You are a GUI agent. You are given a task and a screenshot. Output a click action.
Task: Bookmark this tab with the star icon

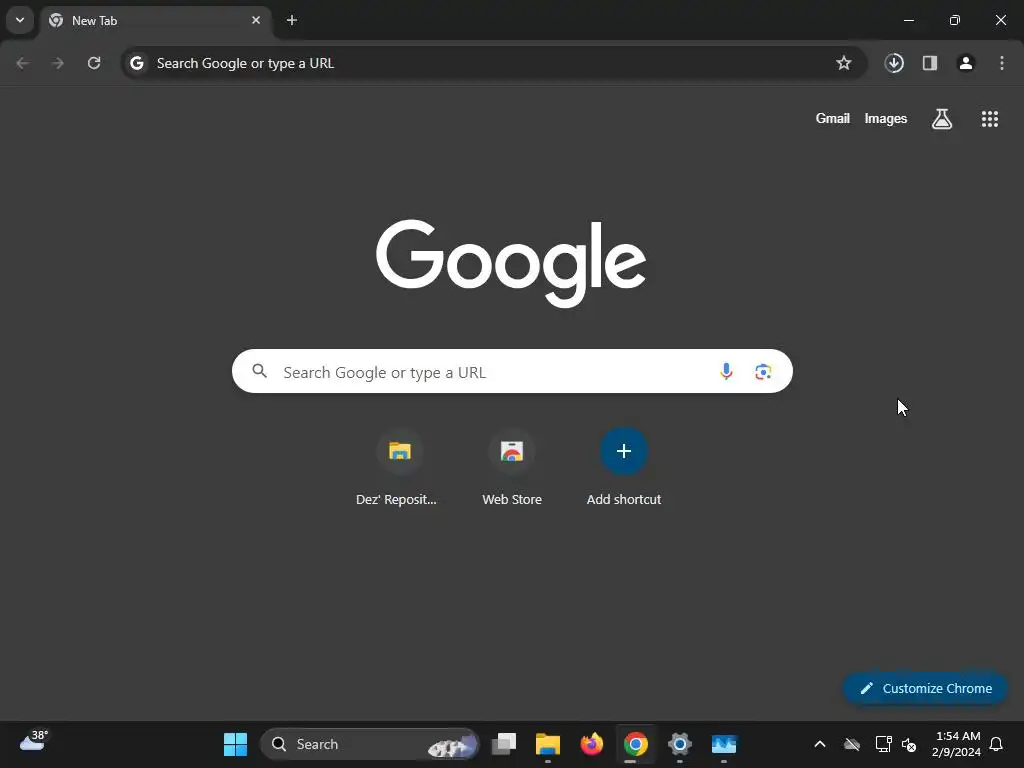coord(844,63)
